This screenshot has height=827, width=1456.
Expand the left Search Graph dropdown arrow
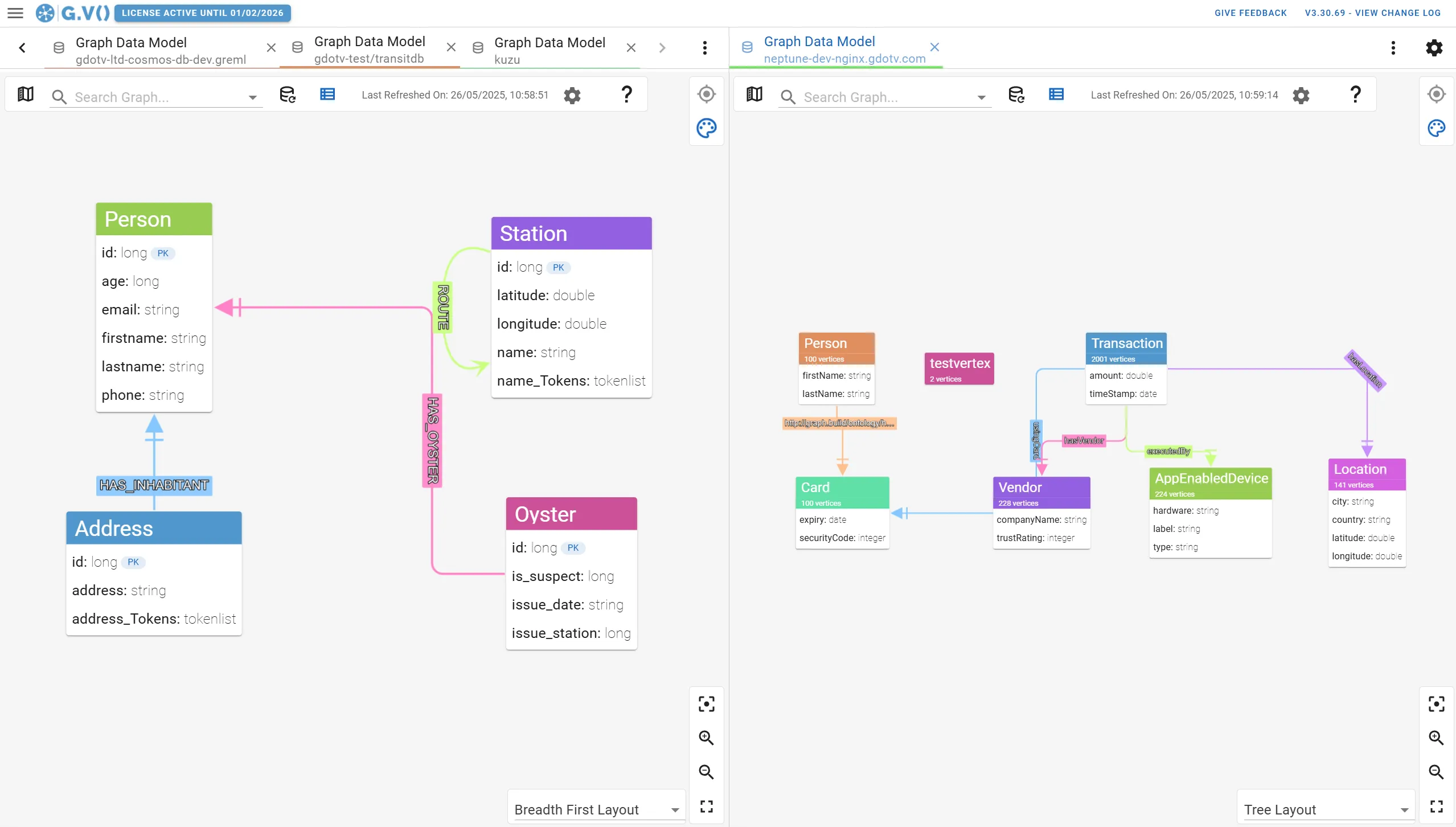tap(252, 97)
